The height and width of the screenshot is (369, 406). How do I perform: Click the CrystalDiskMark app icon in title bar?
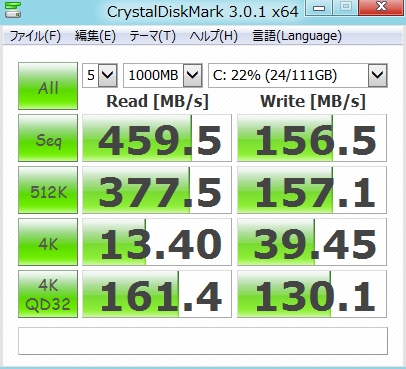13,10
